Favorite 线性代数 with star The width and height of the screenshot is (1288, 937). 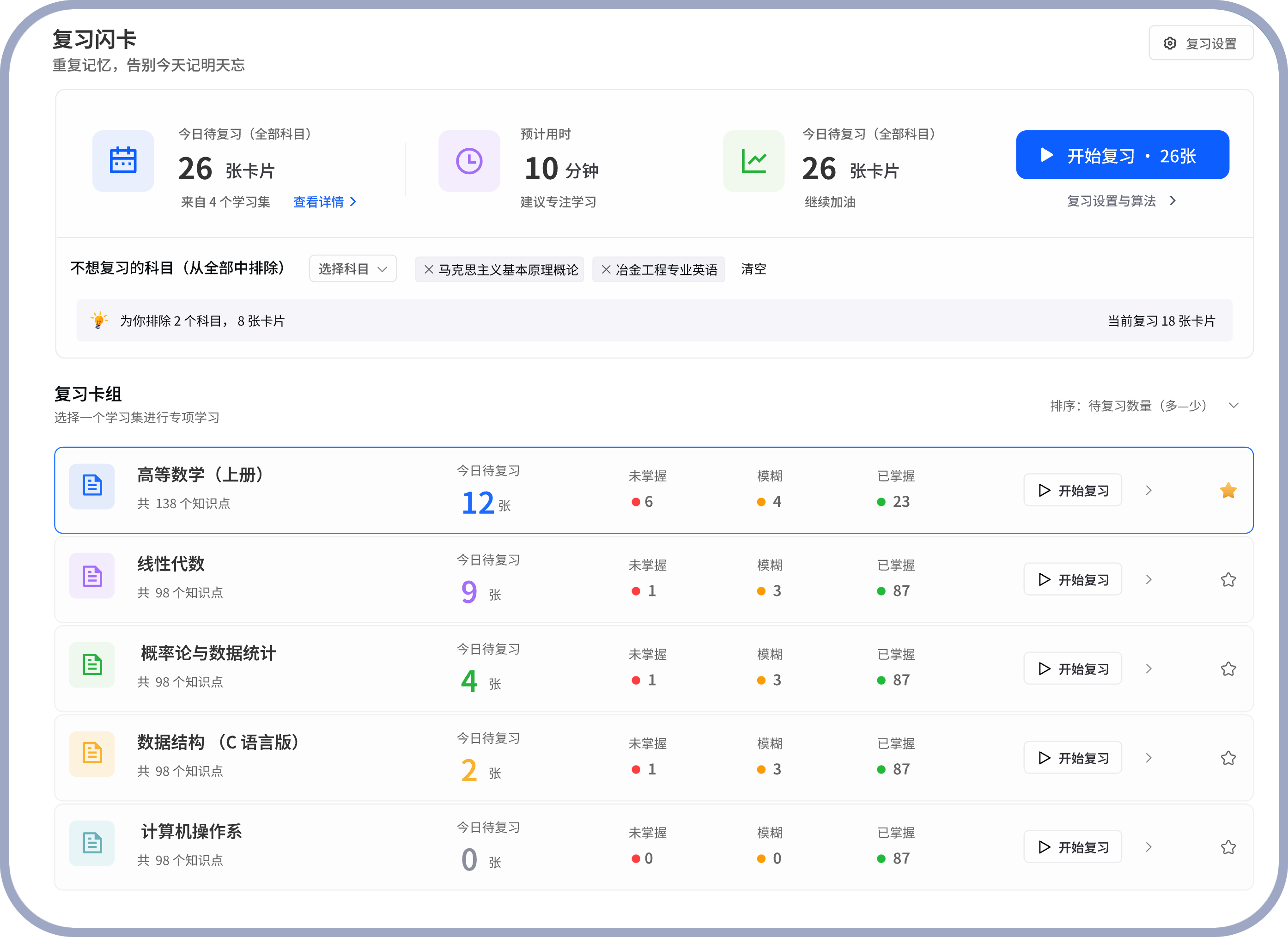1228,579
